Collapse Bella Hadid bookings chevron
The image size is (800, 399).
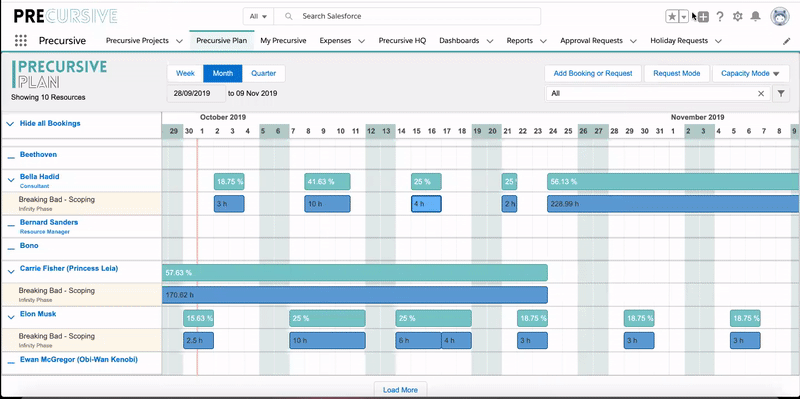click(11, 180)
